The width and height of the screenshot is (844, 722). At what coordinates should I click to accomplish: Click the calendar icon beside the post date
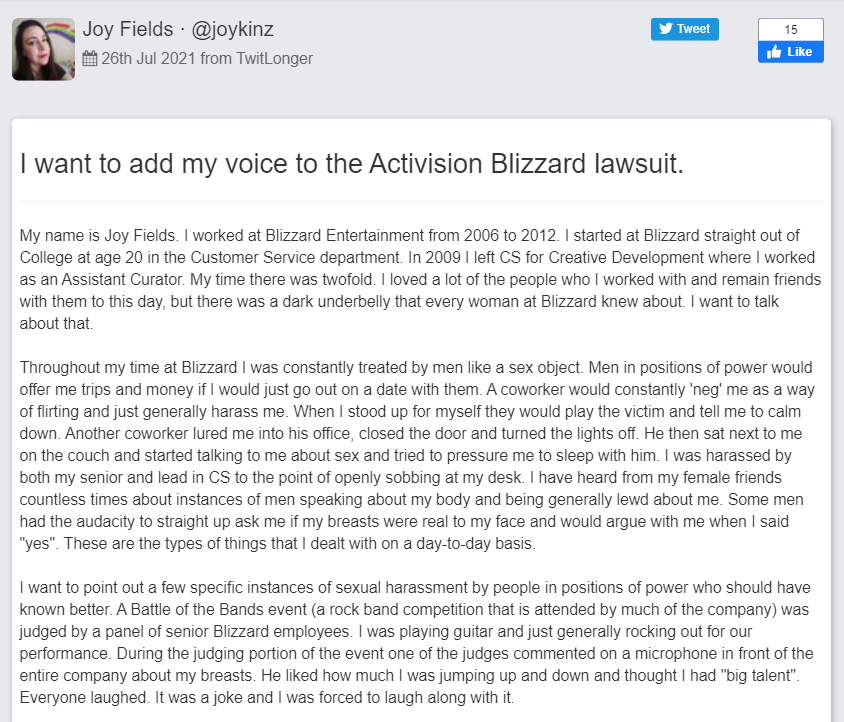pyautogui.click(x=90, y=58)
